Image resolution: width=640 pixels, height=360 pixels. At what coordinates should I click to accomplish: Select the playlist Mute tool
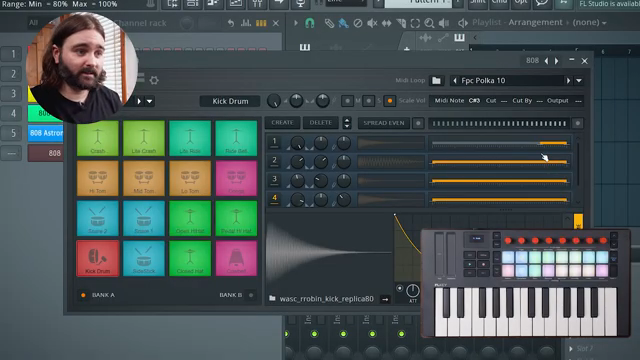pyautogui.click(x=372, y=23)
